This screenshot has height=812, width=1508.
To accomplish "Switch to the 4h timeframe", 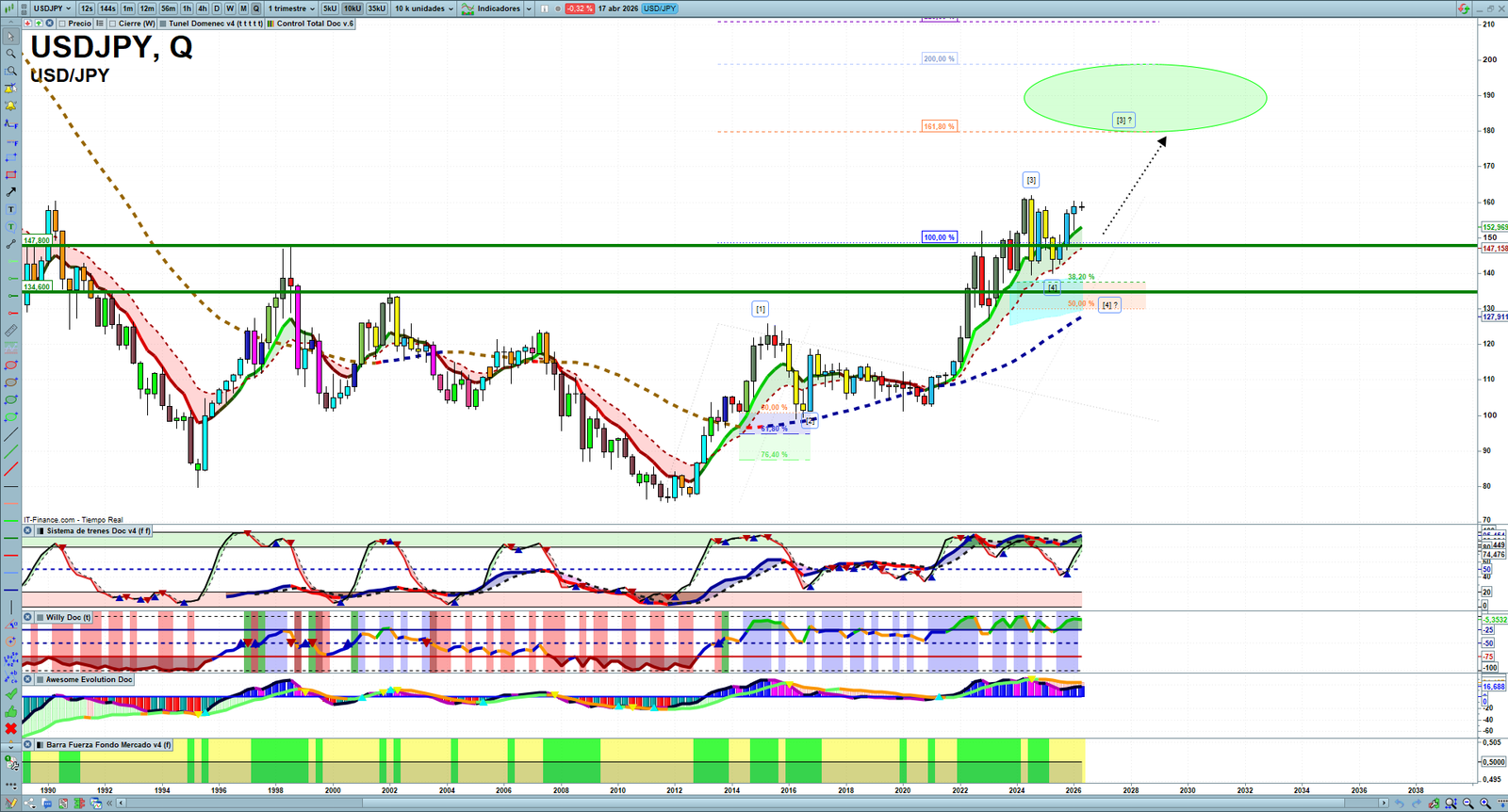I will (x=202, y=8).
